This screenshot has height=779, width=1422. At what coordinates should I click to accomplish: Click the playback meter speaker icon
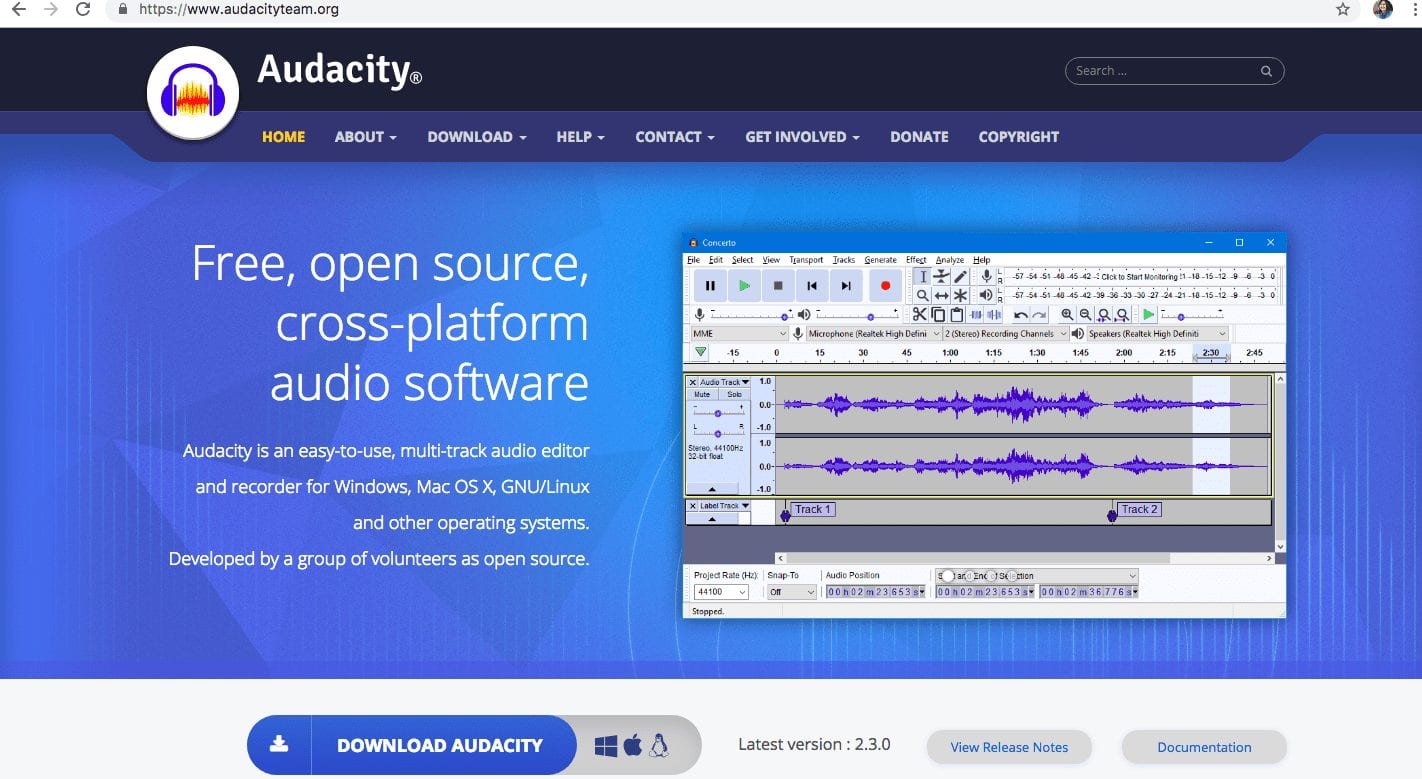(986, 295)
